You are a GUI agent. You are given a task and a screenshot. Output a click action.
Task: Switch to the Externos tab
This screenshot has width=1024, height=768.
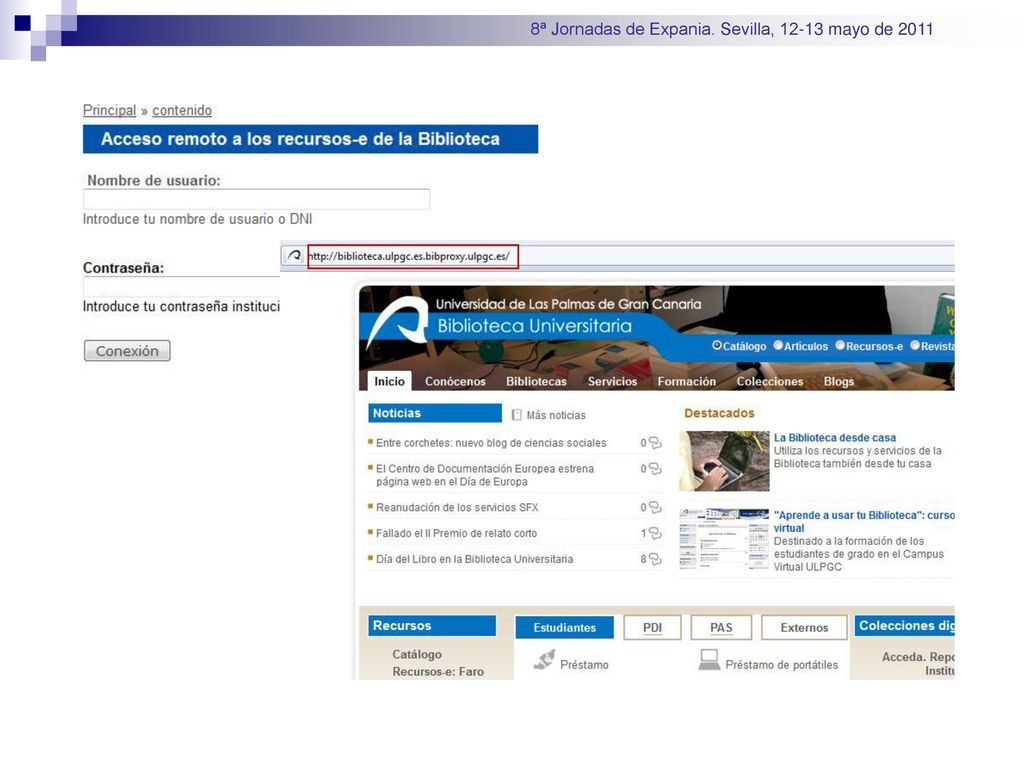pos(804,628)
